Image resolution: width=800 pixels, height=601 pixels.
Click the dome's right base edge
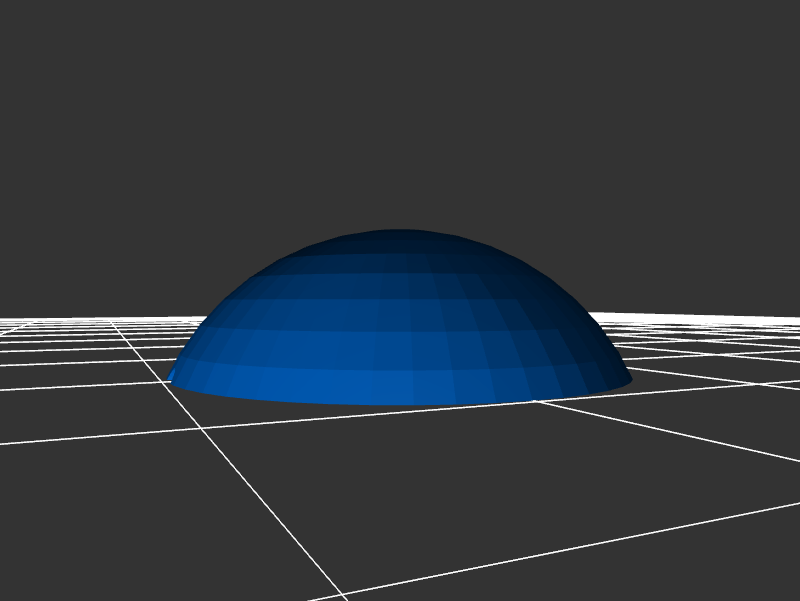628,380
